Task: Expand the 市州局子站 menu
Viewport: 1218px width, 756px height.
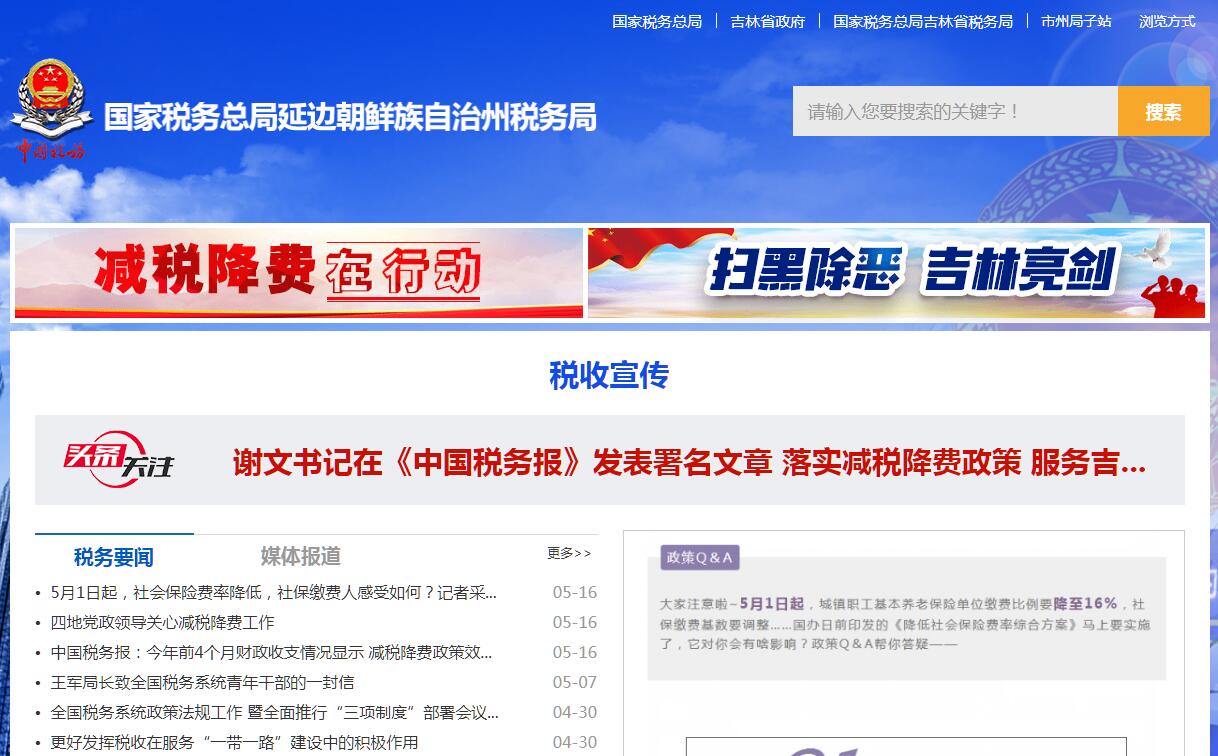Action: point(1075,21)
